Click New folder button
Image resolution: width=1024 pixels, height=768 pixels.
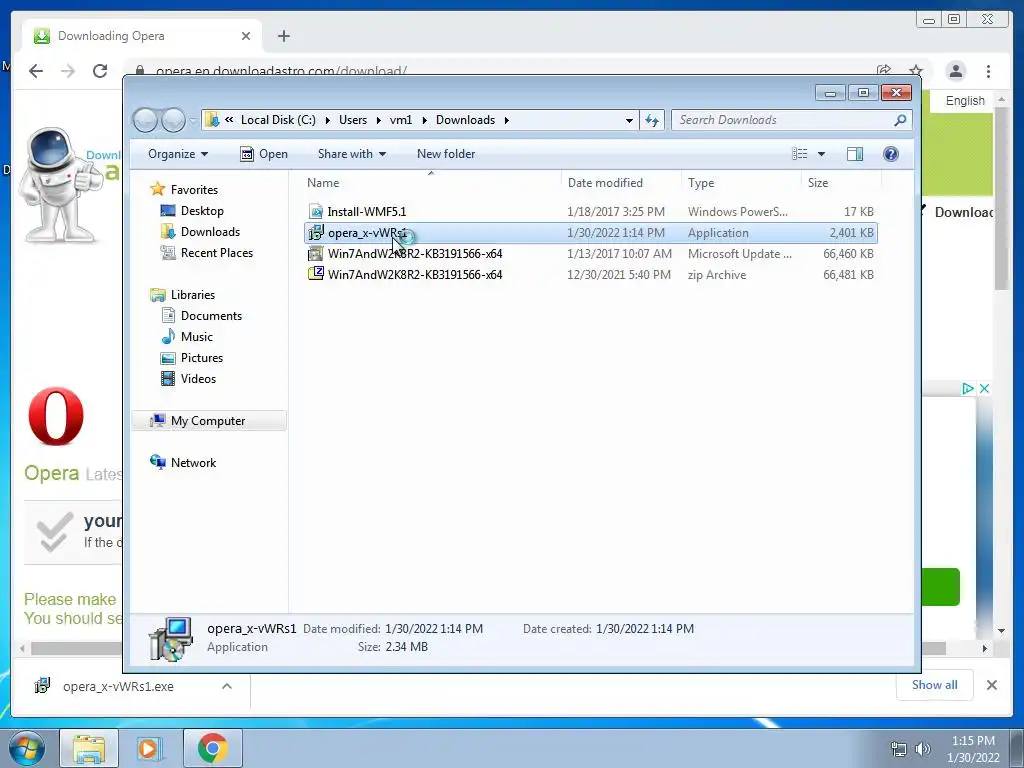pyautogui.click(x=446, y=154)
